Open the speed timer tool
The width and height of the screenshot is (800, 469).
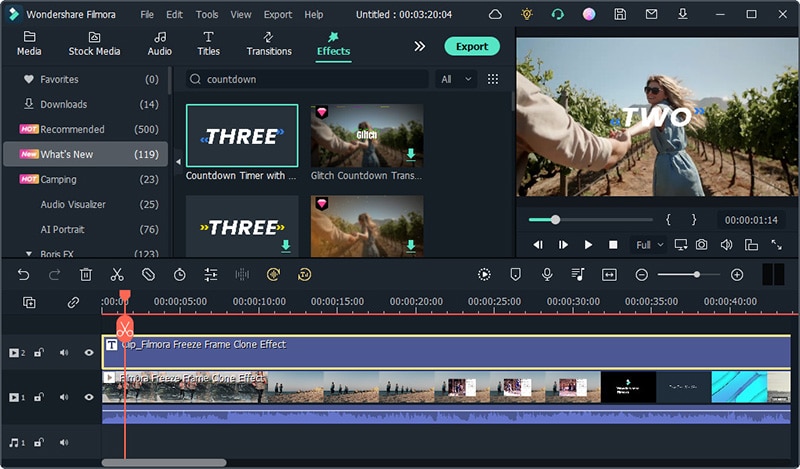tap(180, 275)
